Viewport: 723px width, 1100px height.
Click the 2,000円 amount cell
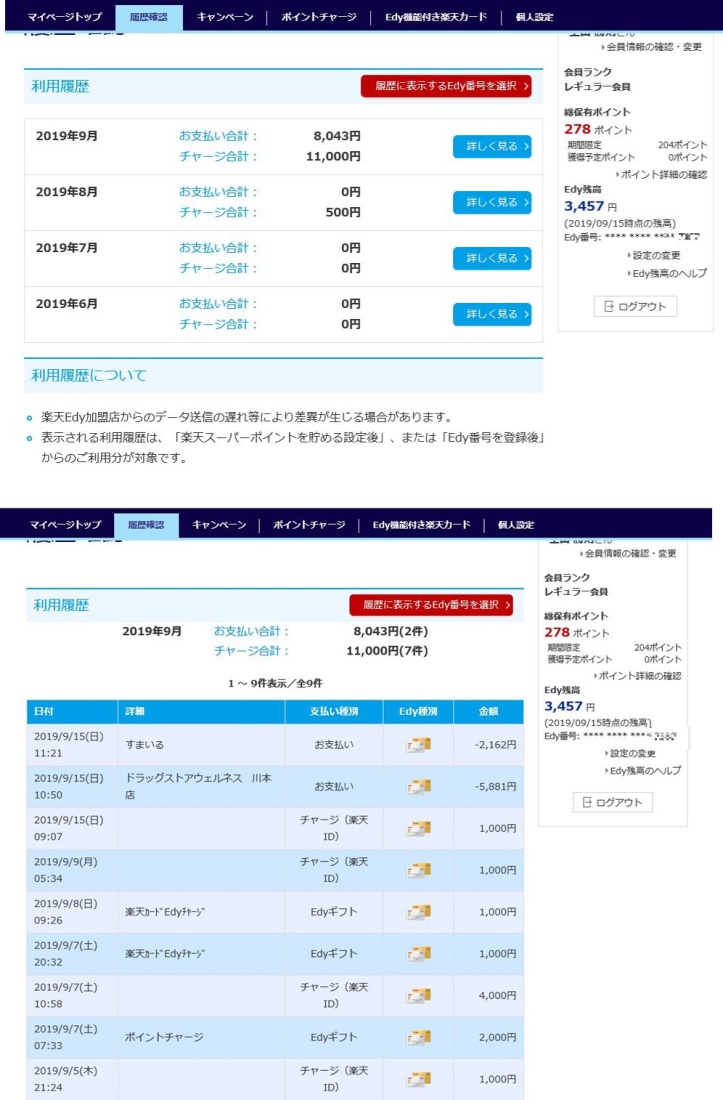489,1037
